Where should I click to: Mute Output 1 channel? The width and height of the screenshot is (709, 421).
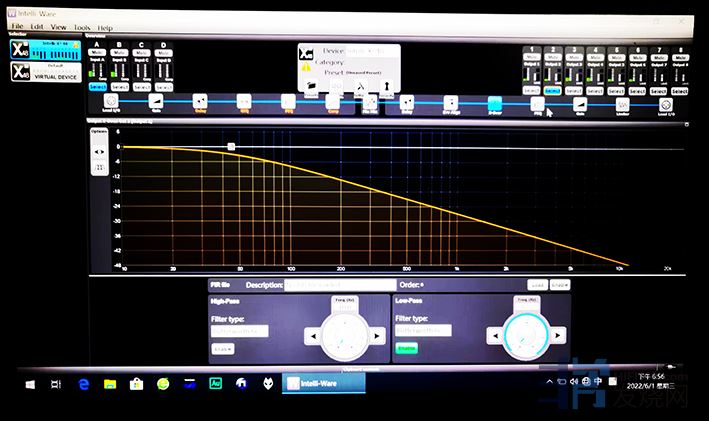point(533,57)
